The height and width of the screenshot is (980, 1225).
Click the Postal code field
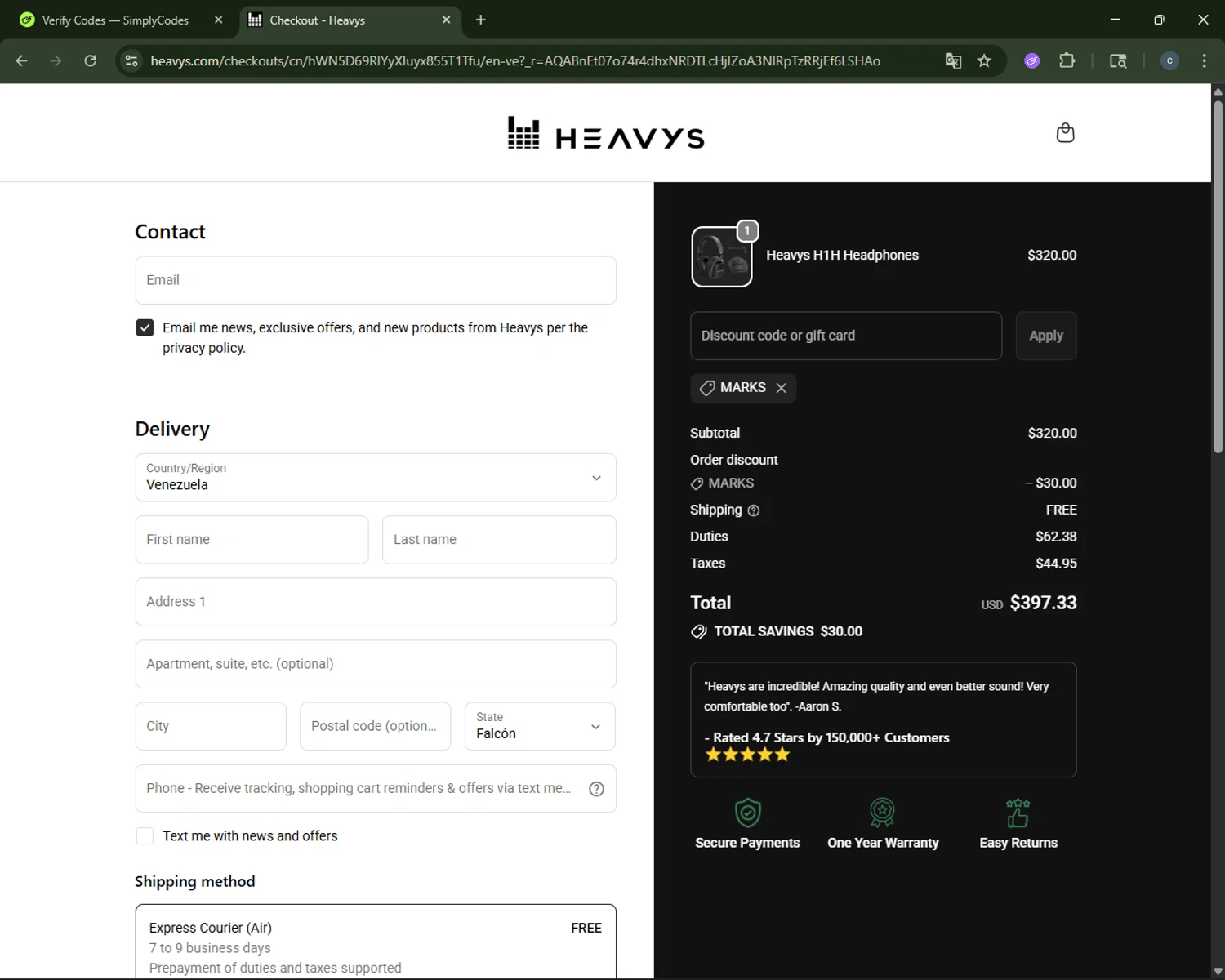[x=375, y=726]
